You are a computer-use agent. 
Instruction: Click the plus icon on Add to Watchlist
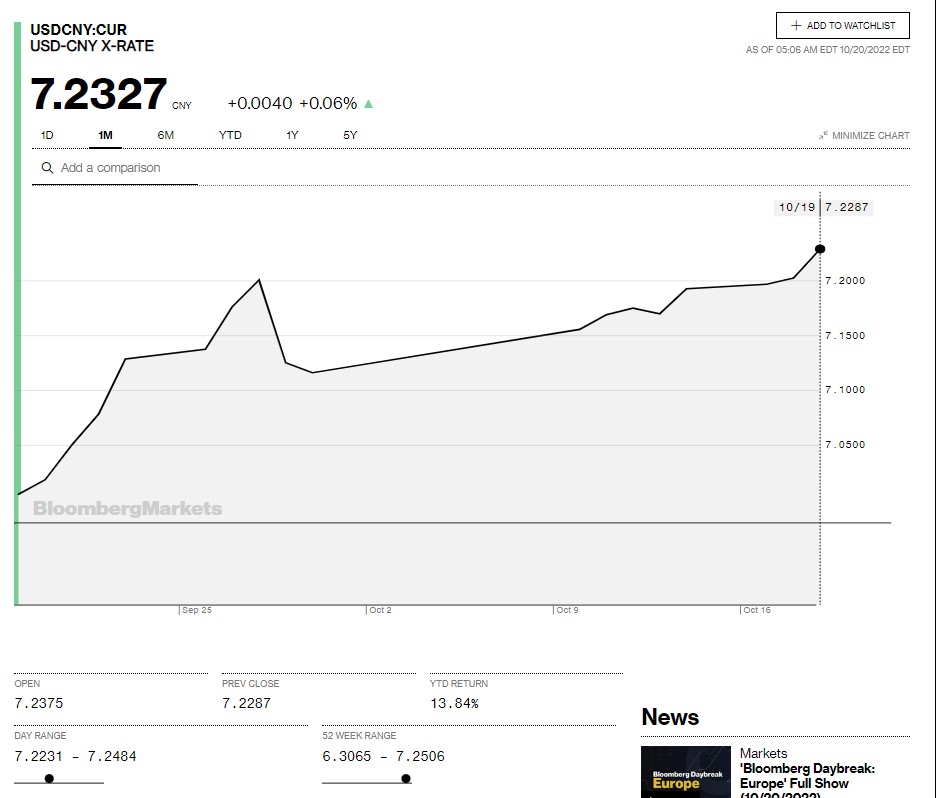(x=796, y=26)
